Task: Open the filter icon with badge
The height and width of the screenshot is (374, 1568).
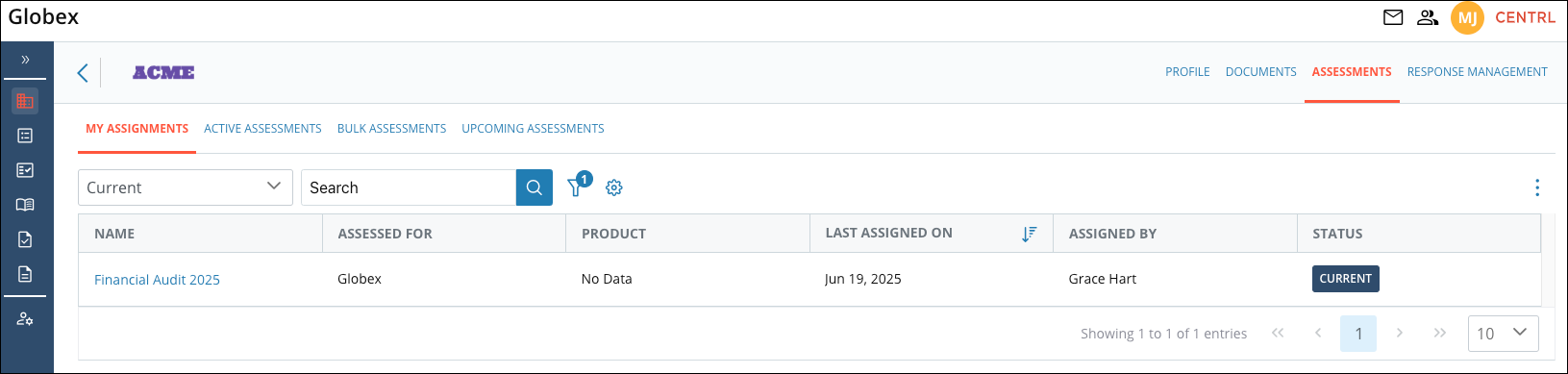Action: point(578,186)
